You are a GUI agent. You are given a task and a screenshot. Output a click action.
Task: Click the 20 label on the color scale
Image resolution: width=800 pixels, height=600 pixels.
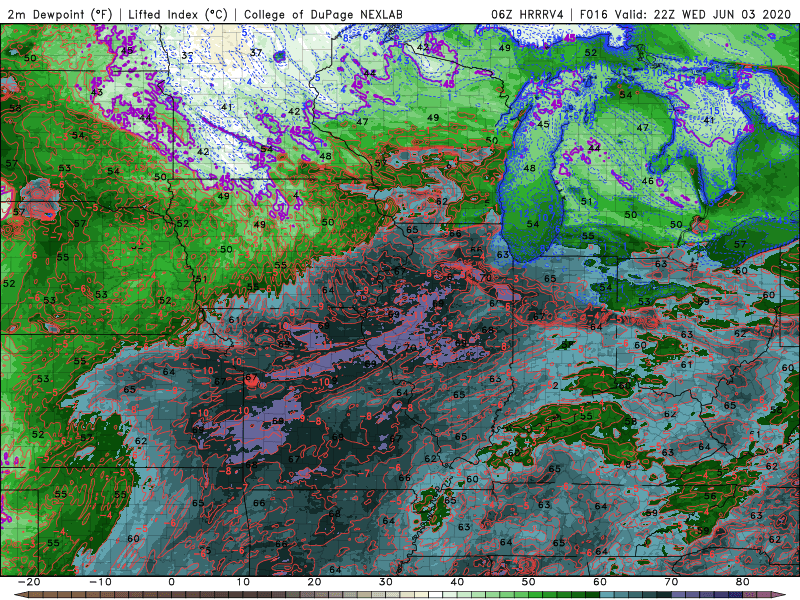pyautogui.click(x=314, y=582)
